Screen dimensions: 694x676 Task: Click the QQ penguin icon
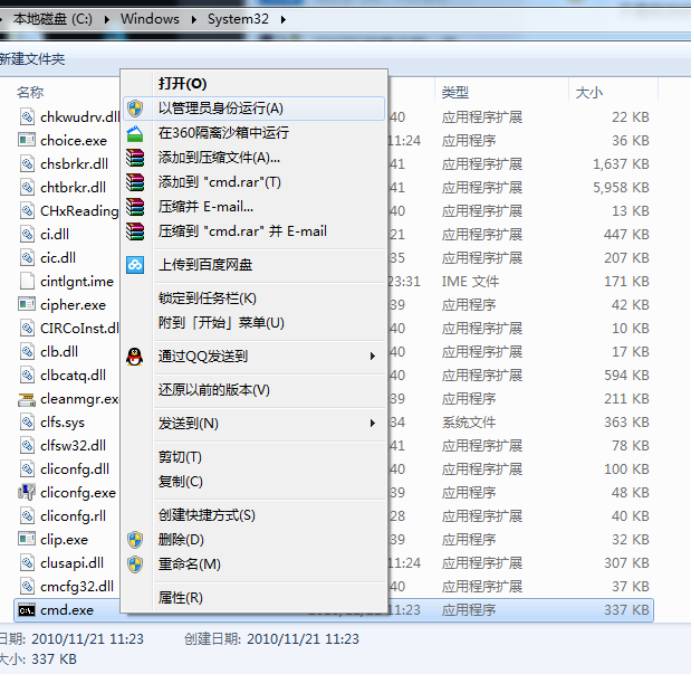[135, 356]
